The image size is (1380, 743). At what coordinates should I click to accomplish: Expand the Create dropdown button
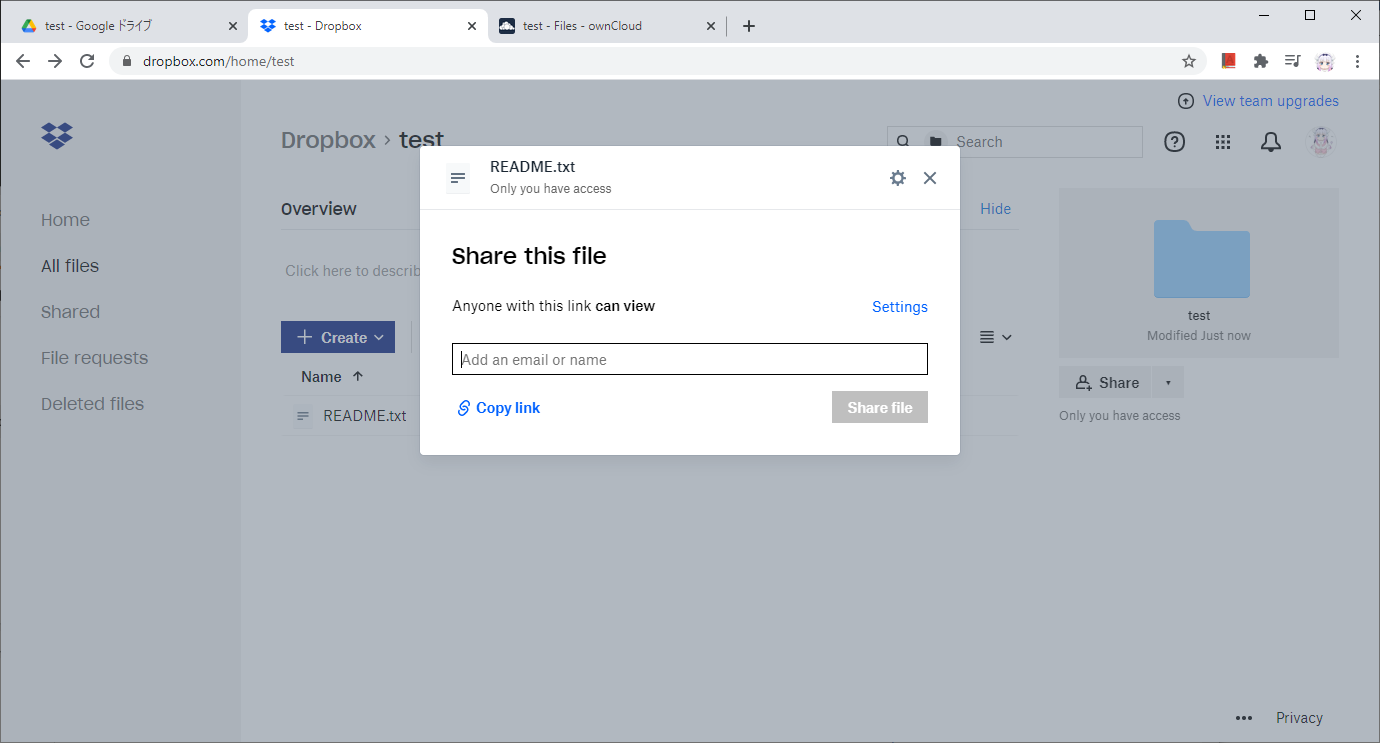tap(338, 337)
